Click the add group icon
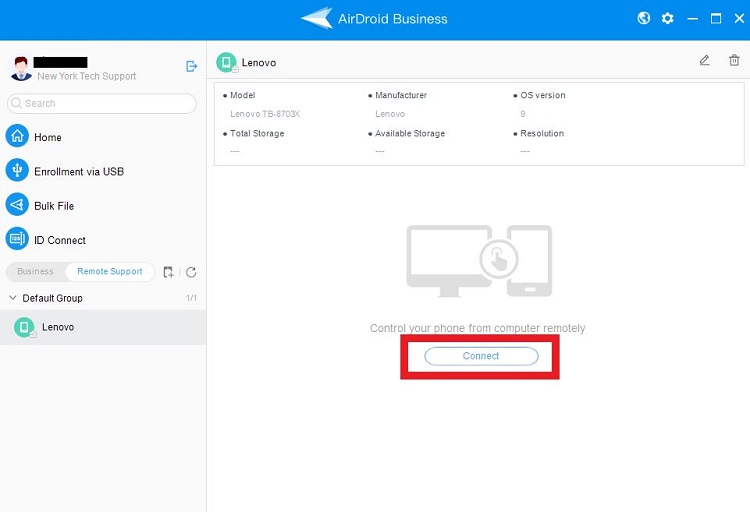The height and width of the screenshot is (512, 750). [168, 272]
